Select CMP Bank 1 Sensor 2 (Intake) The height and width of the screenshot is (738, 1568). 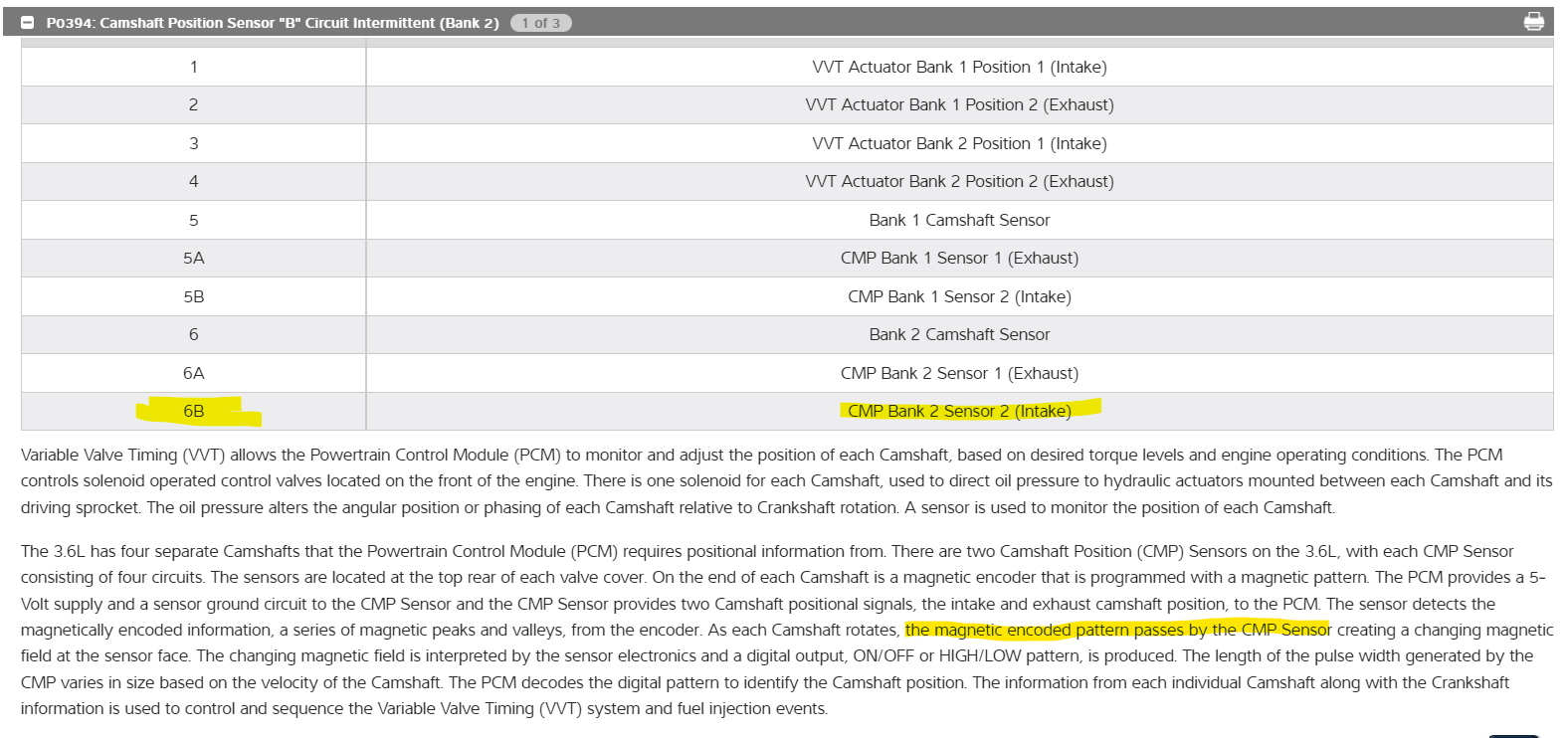(x=959, y=296)
